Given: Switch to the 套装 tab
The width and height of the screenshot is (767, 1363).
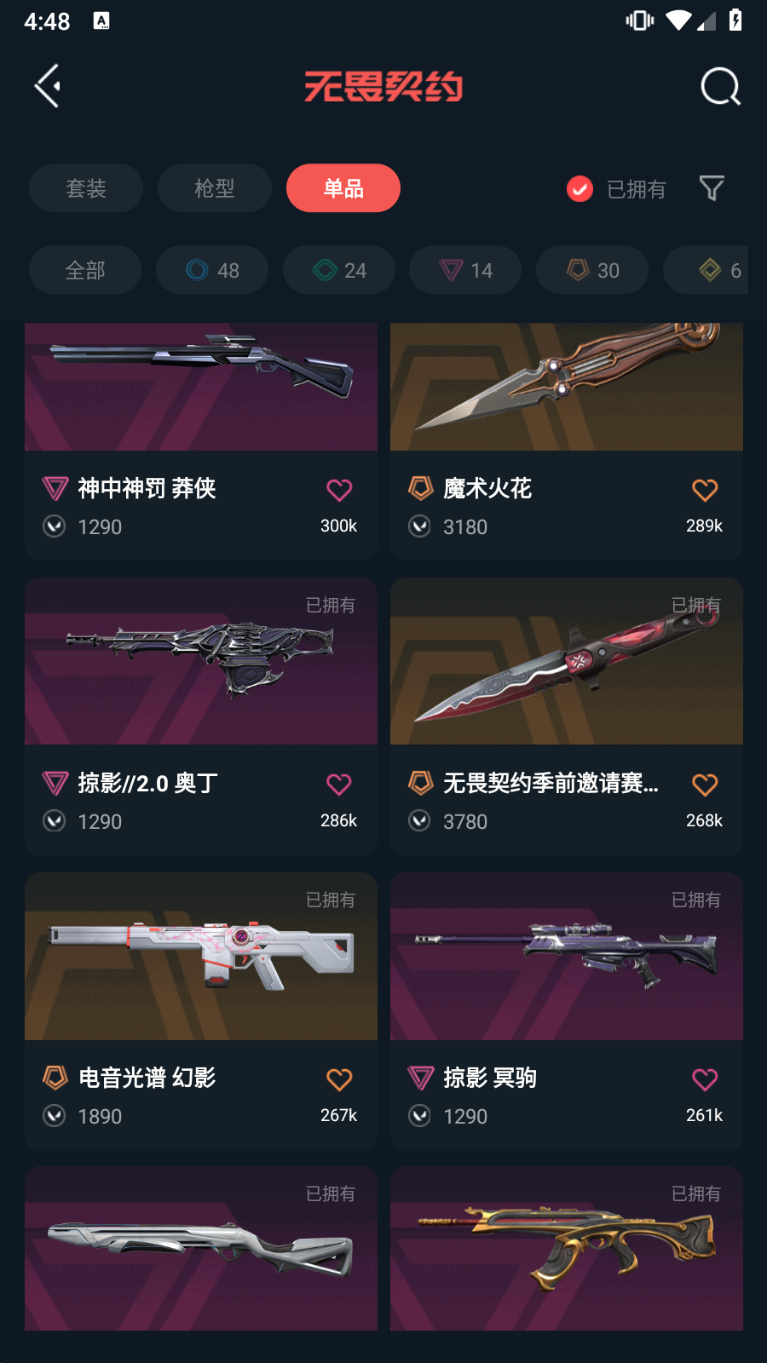Looking at the screenshot, I should [86, 188].
